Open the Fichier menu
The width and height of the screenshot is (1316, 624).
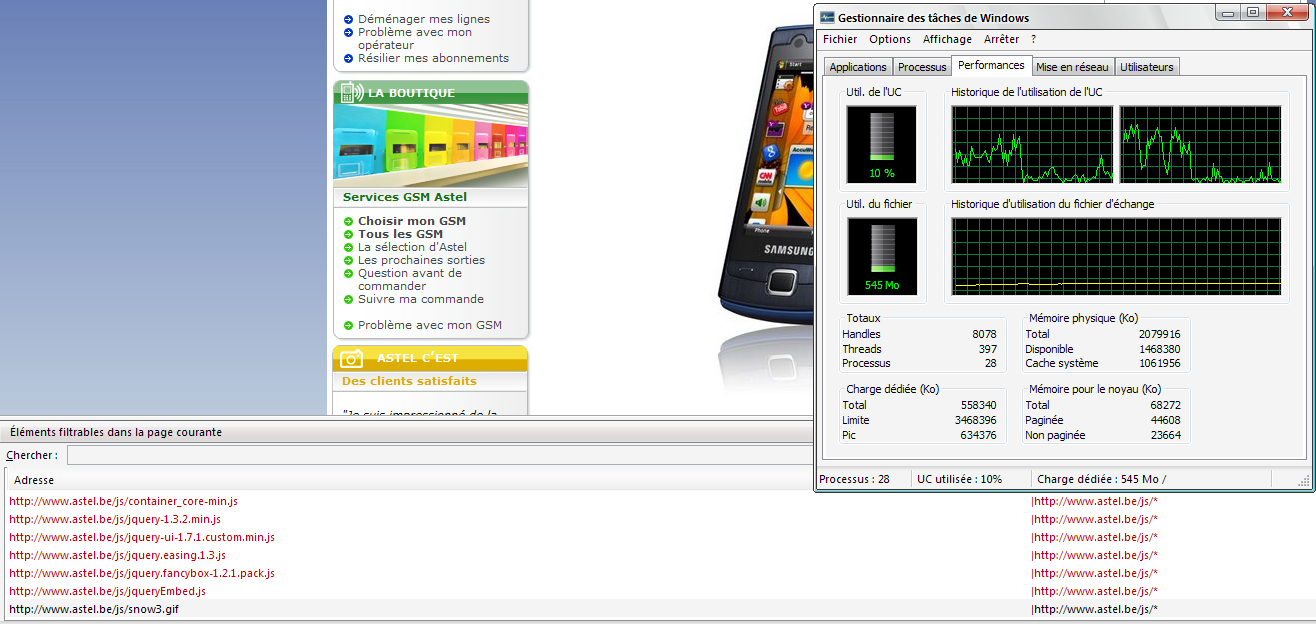click(x=840, y=39)
